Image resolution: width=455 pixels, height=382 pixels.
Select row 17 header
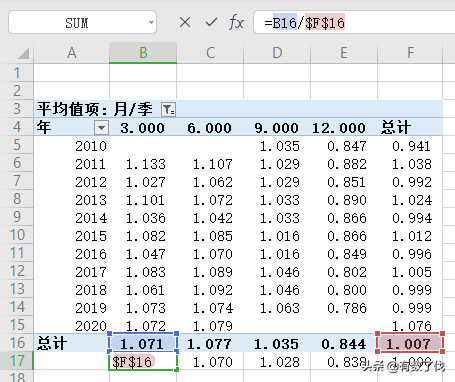pyautogui.click(x=17, y=361)
